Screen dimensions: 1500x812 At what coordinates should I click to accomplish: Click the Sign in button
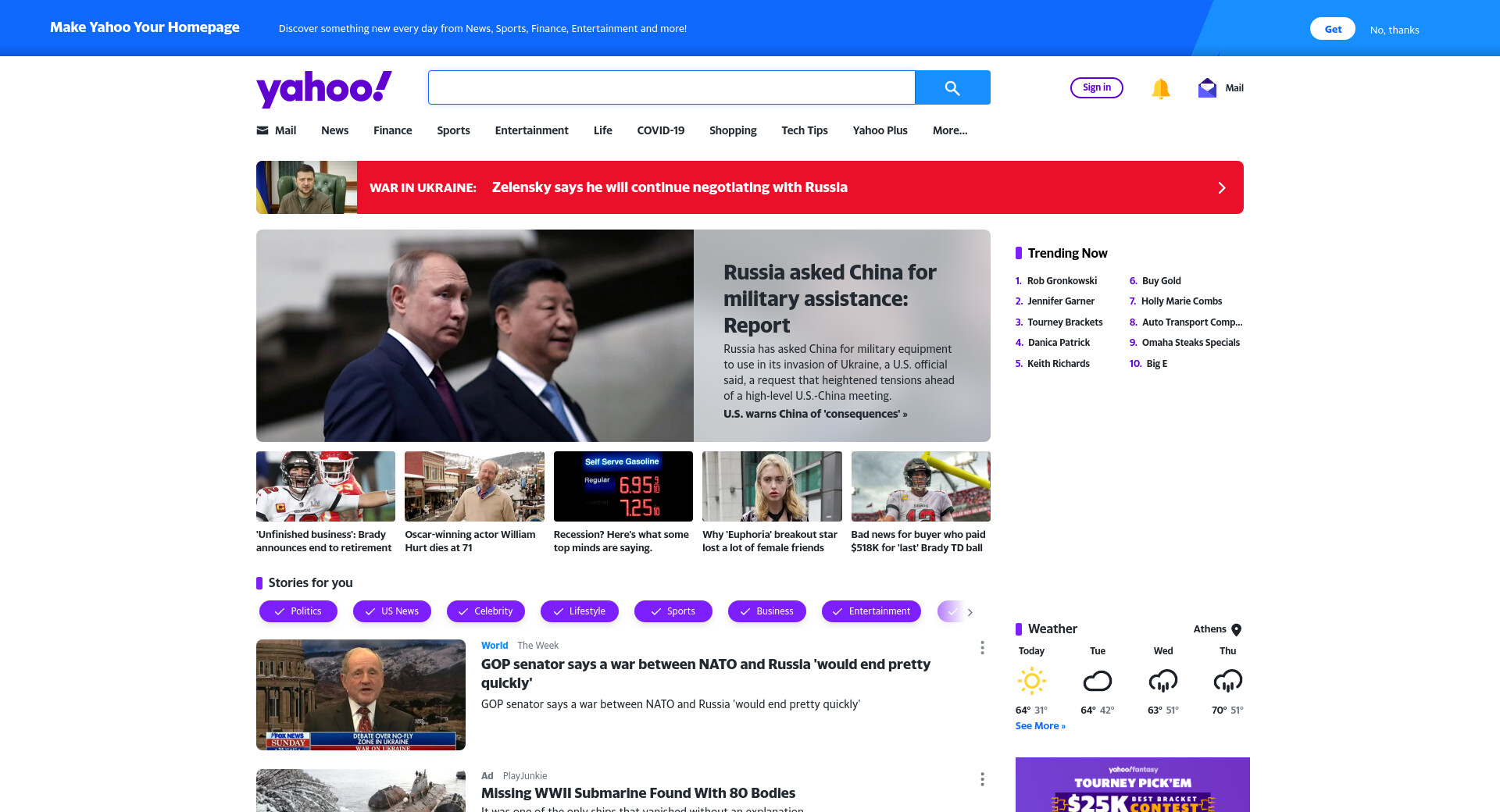1097,87
